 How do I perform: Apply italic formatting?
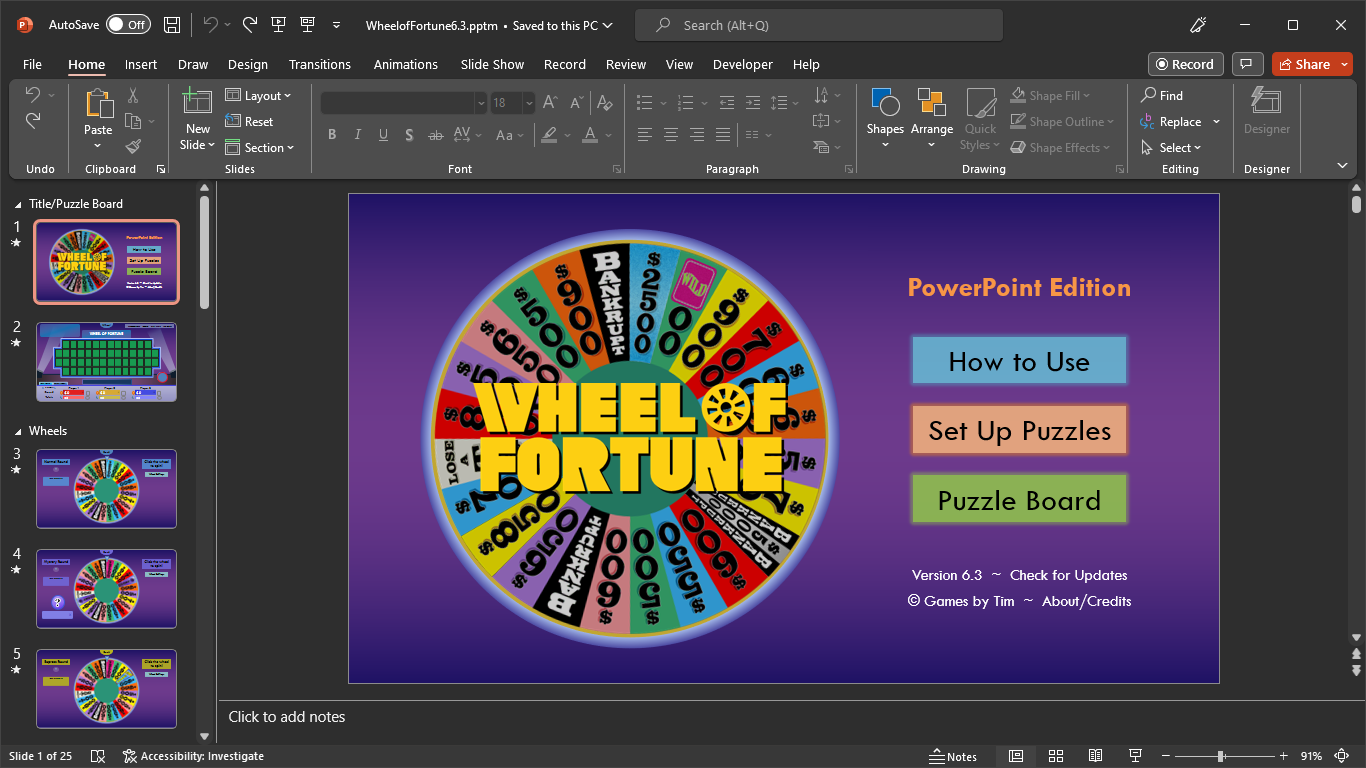[x=358, y=134]
